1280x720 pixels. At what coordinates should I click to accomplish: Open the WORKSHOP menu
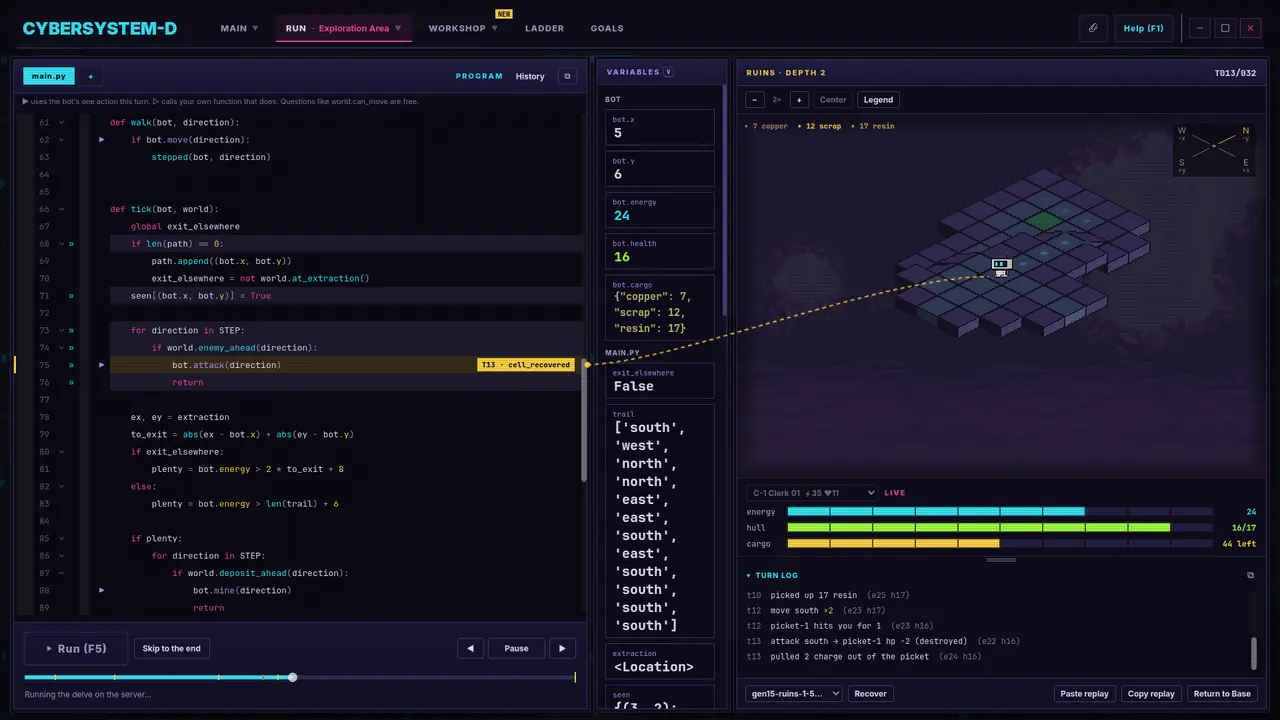tap(464, 28)
